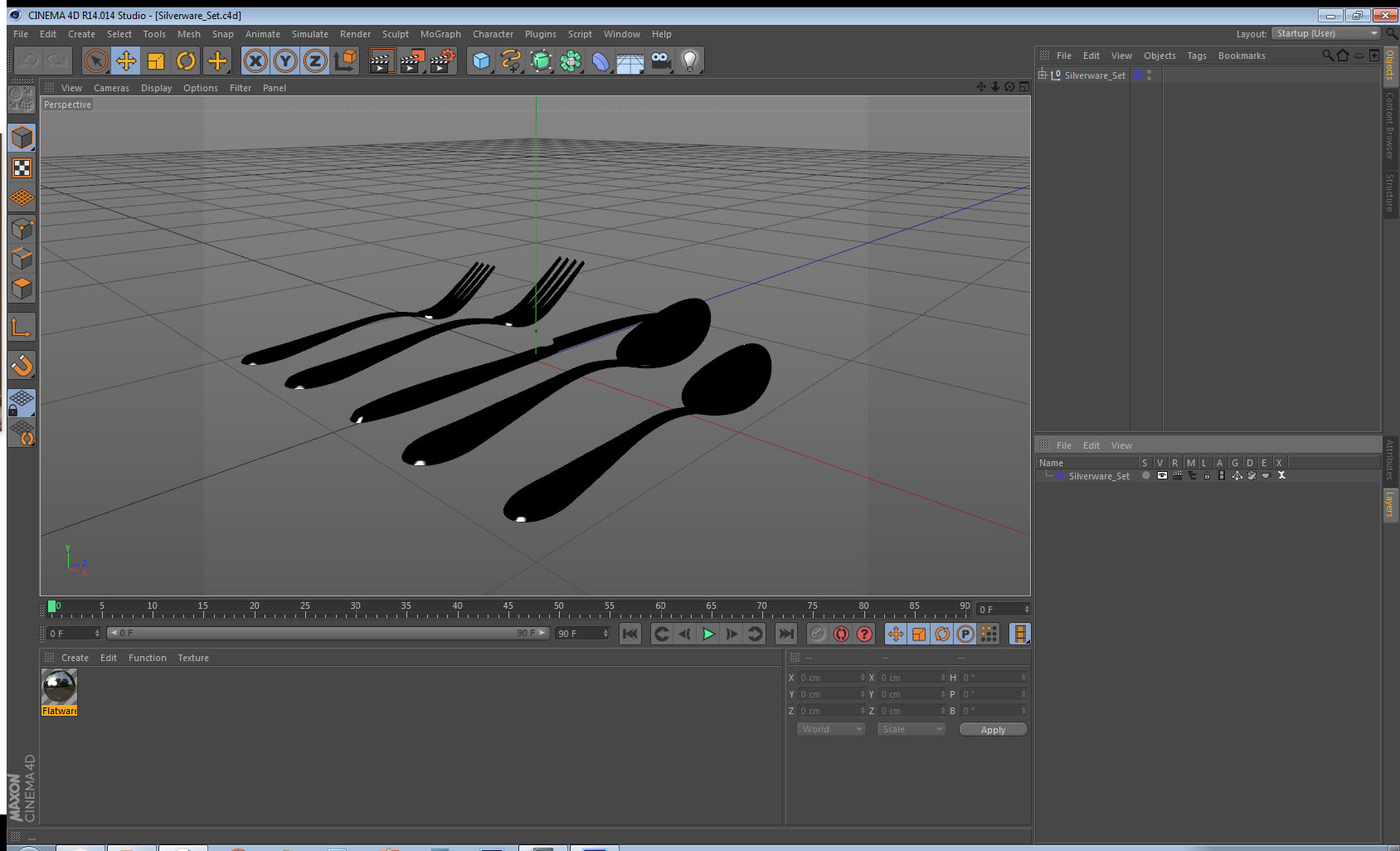Image resolution: width=1400 pixels, height=851 pixels.
Task: Toggle the Y axis lock
Action: tap(285, 61)
